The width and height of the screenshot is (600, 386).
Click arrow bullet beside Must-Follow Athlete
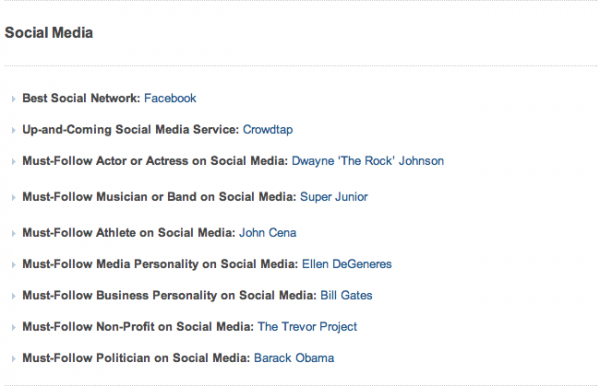[13, 234]
